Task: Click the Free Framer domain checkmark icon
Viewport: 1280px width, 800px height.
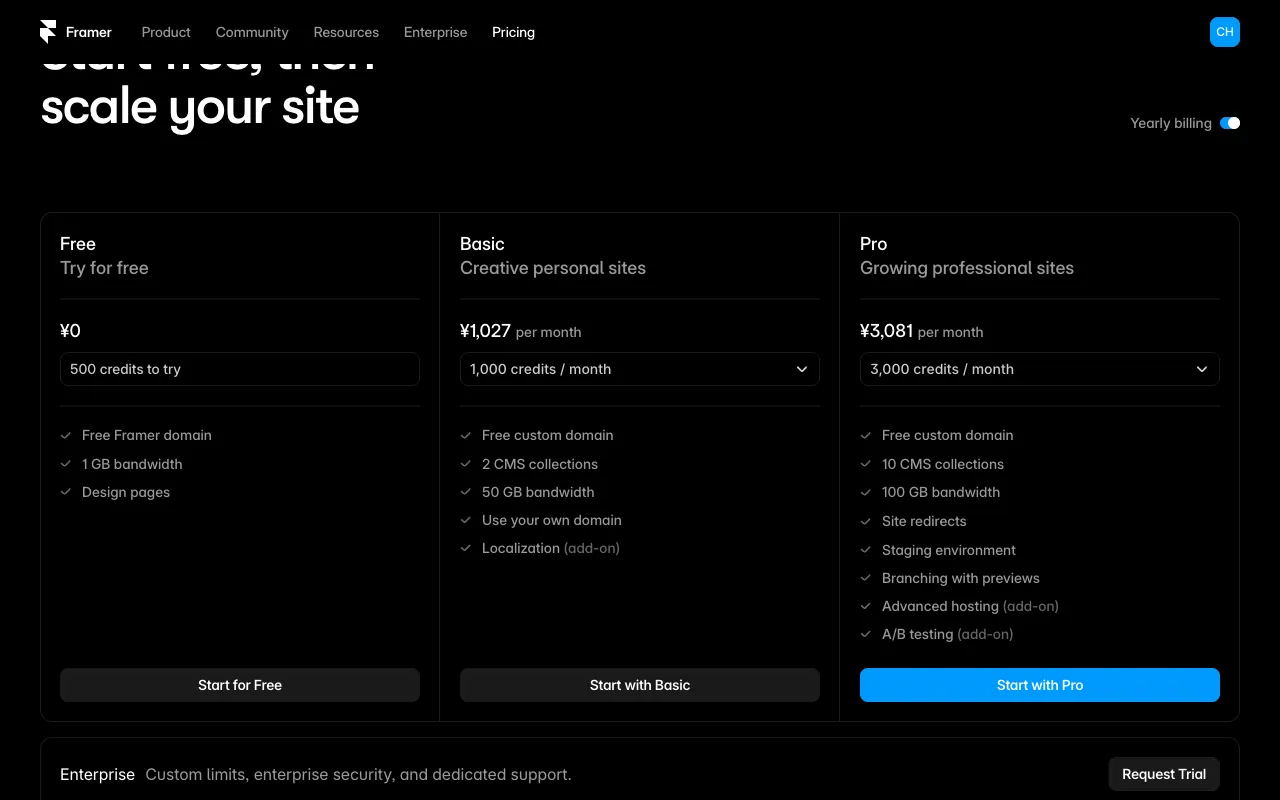Action: click(x=66, y=435)
